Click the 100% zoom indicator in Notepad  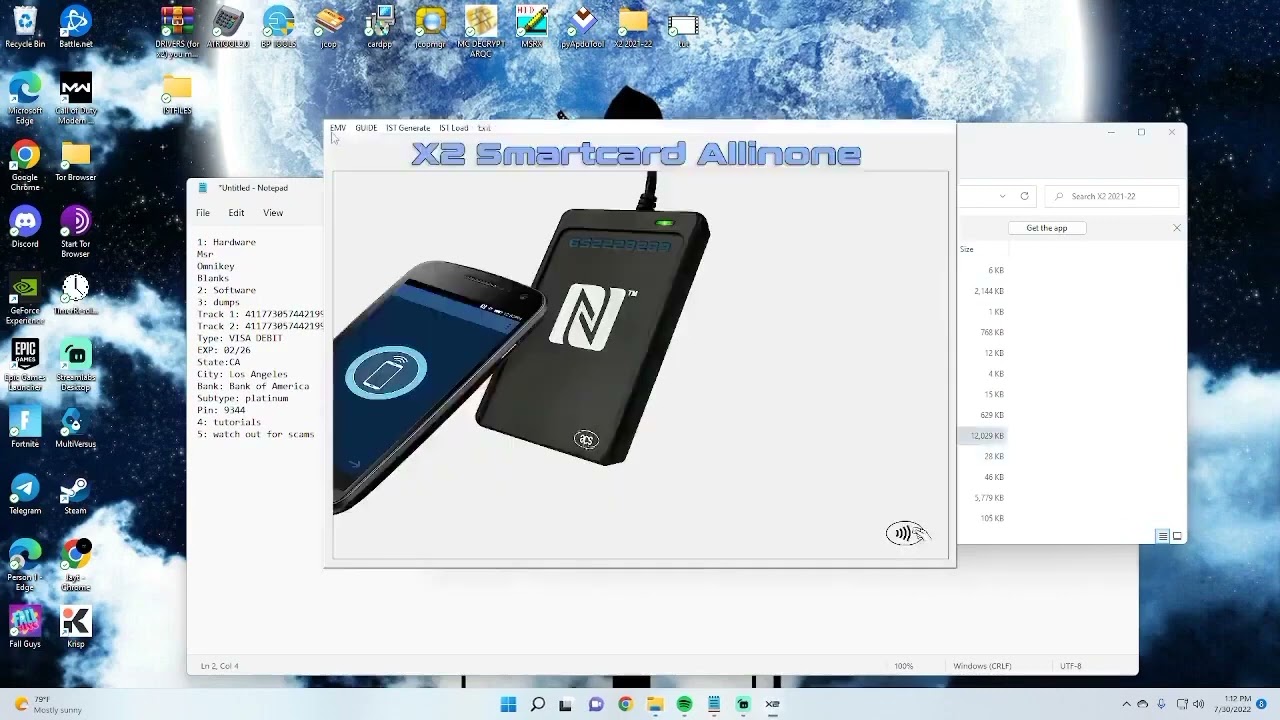[x=904, y=666]
